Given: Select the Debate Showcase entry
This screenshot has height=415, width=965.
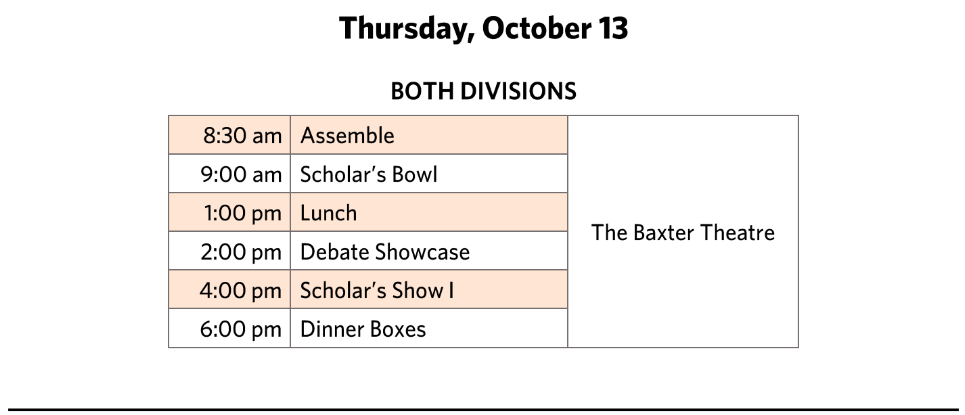Looking at the screenshot, I should coord(385,252).
